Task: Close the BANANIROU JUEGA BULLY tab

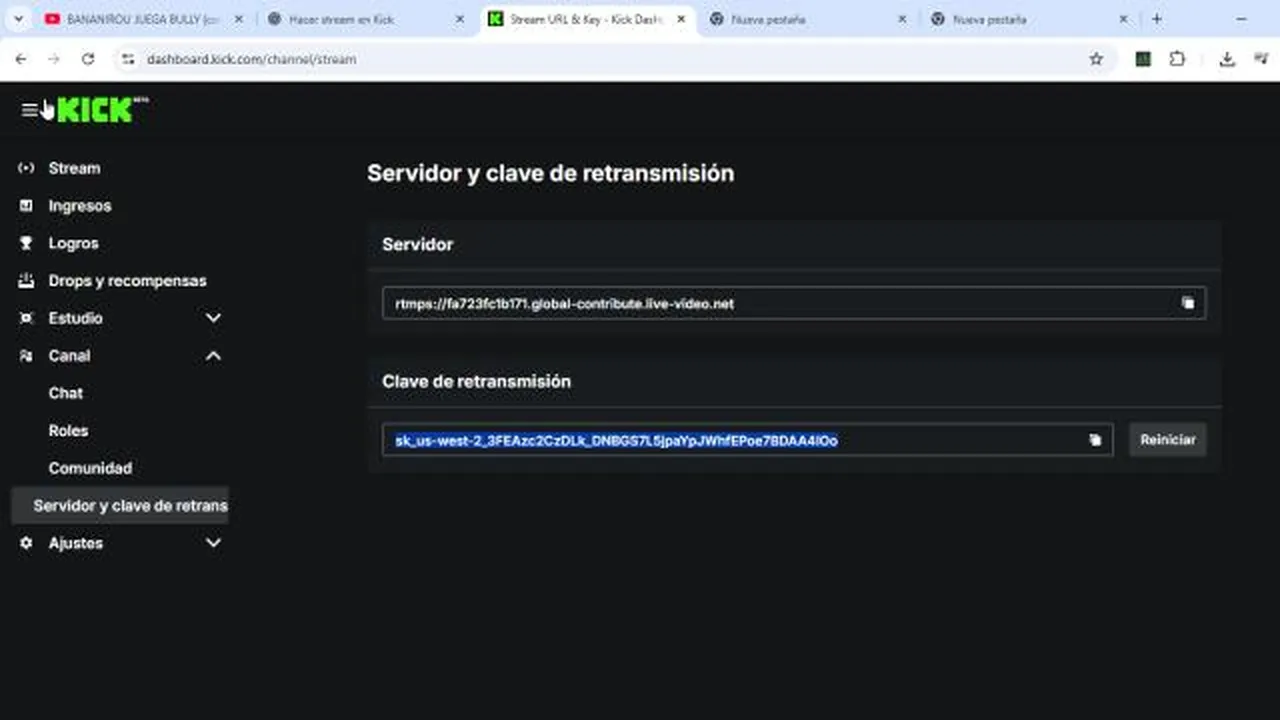Action: [238, 19]
